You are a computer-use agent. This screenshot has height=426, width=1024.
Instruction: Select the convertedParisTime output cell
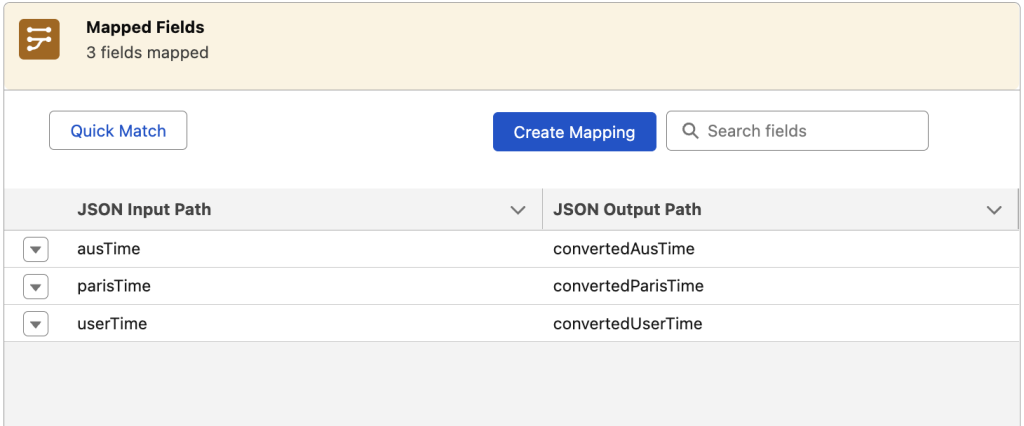coord(628,286)
